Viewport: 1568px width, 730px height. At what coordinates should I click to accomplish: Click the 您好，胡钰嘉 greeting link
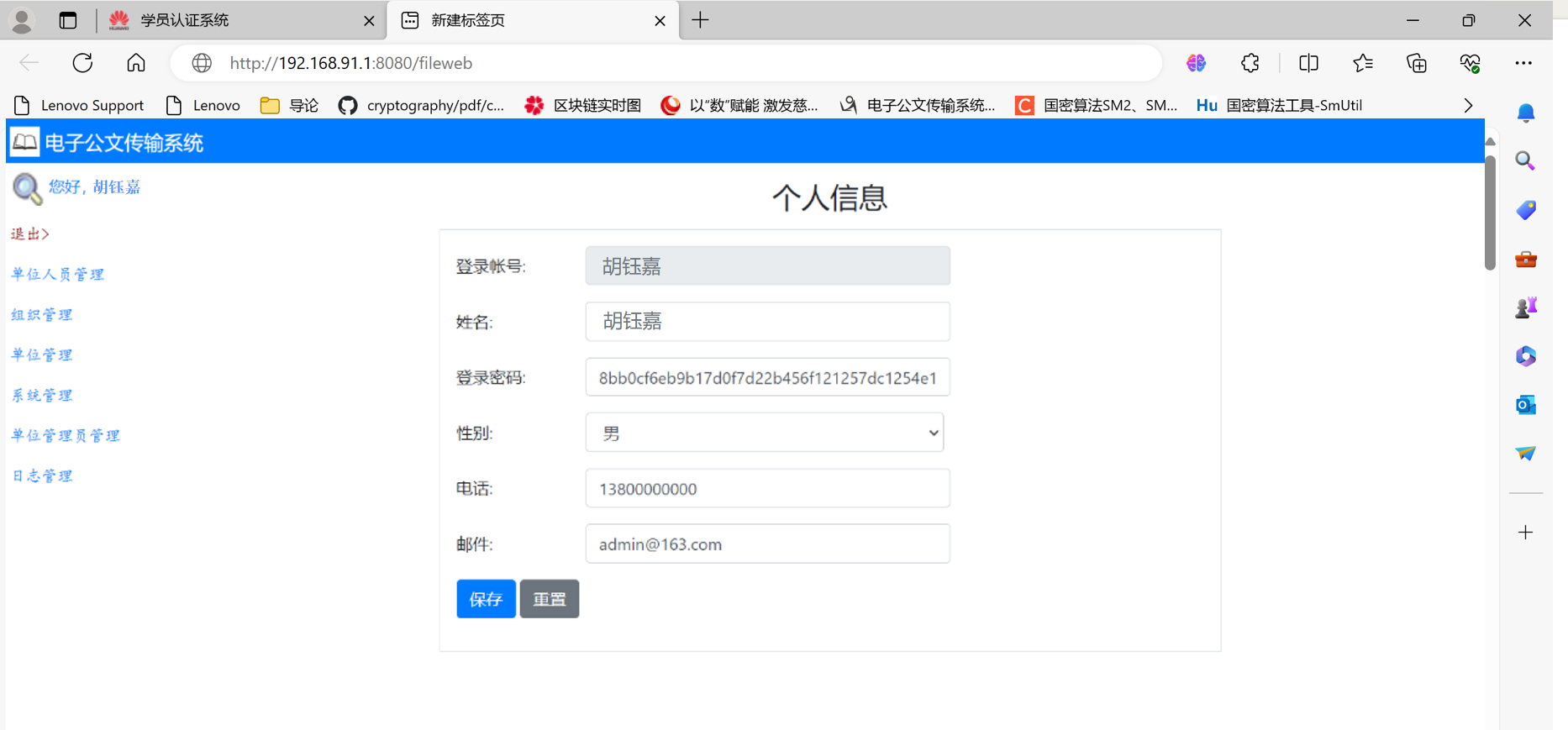click(94, 186)
